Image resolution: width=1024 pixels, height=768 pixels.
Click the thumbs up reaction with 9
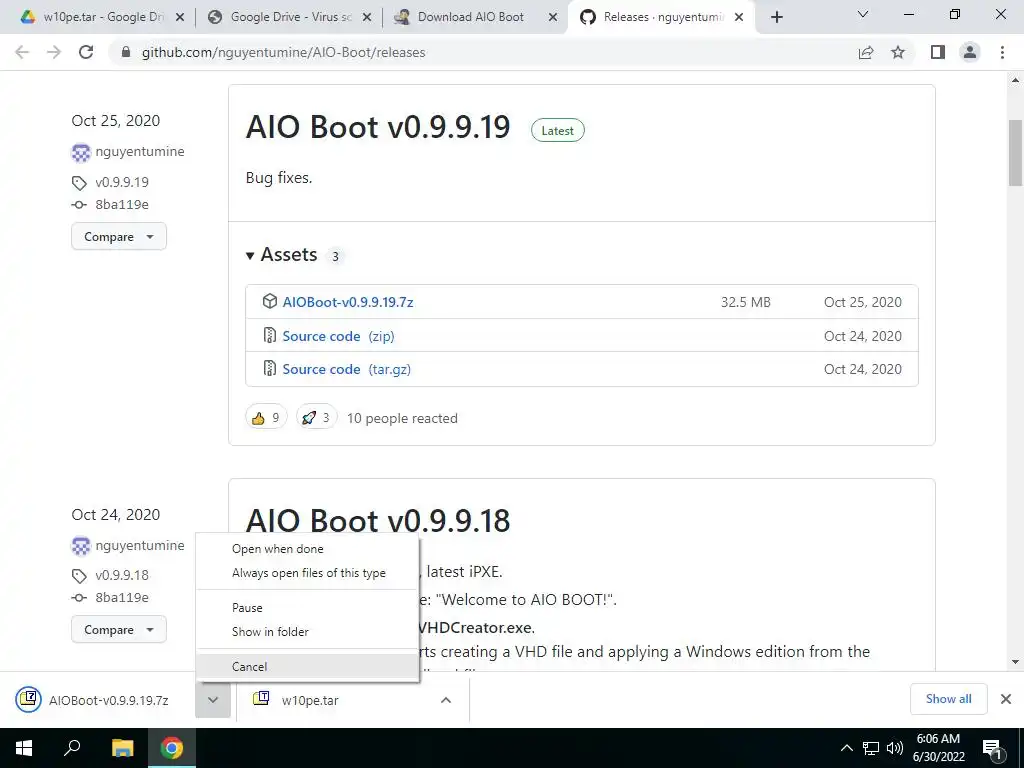[x=266, y=417]
